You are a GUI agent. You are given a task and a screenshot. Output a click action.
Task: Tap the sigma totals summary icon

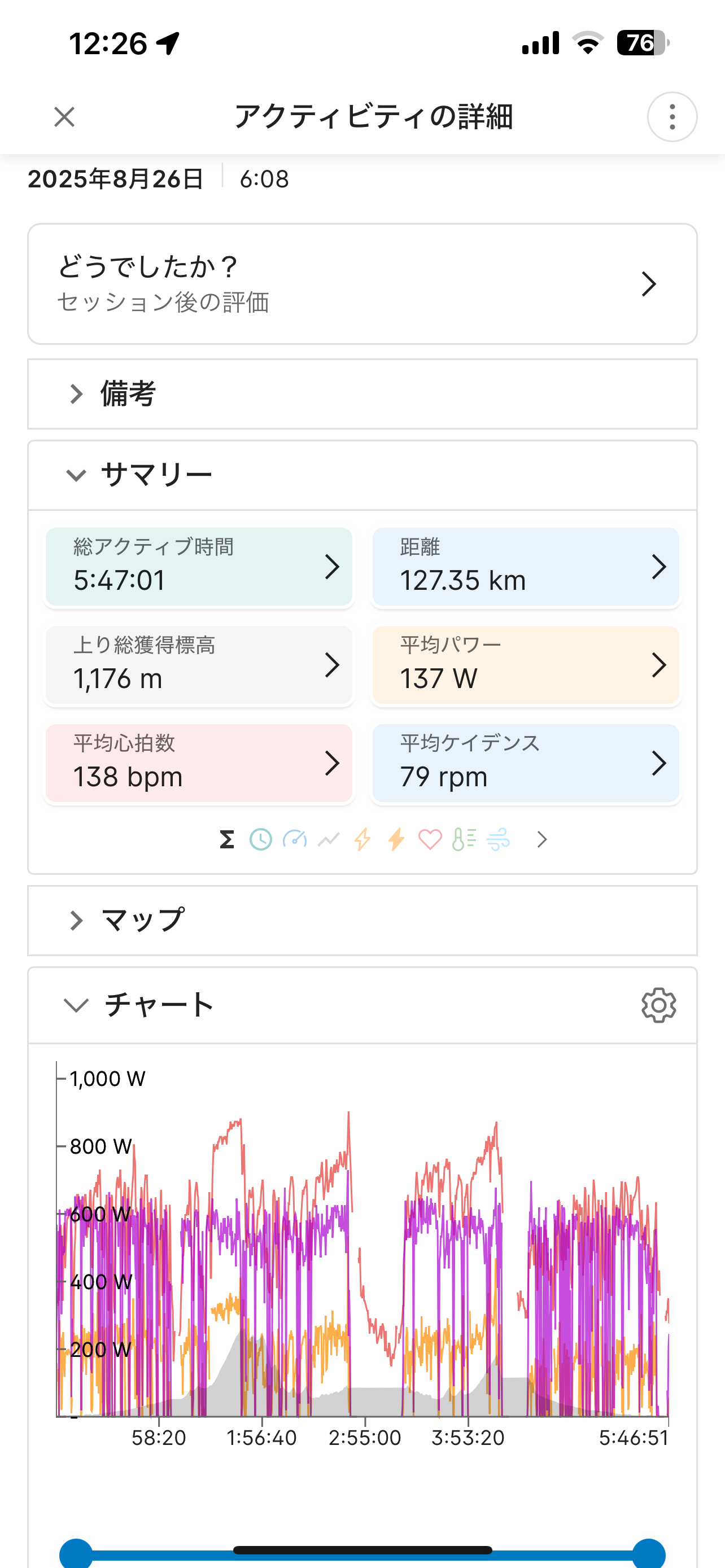tap(227, 839)
